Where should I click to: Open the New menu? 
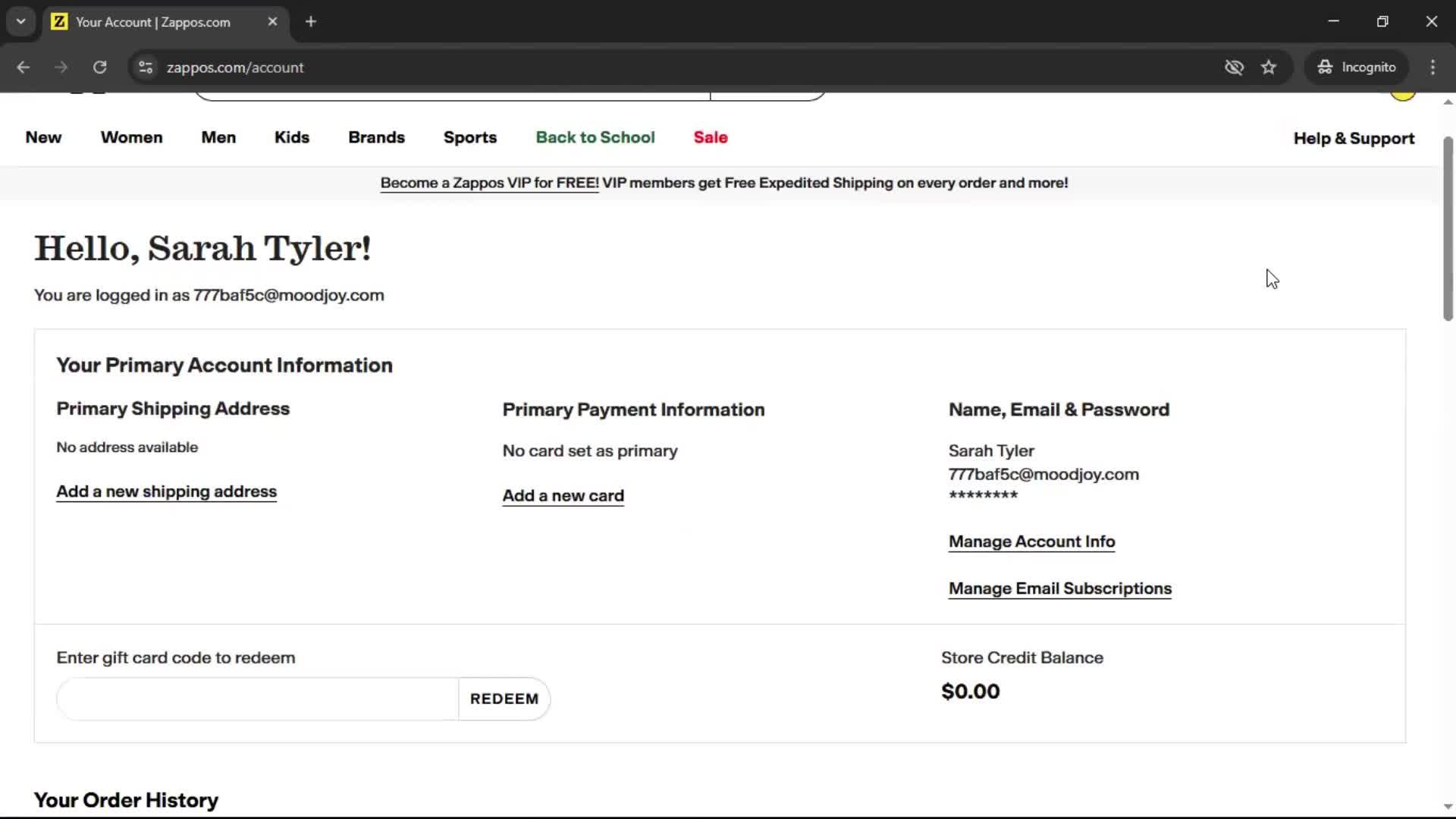[43, 137]
